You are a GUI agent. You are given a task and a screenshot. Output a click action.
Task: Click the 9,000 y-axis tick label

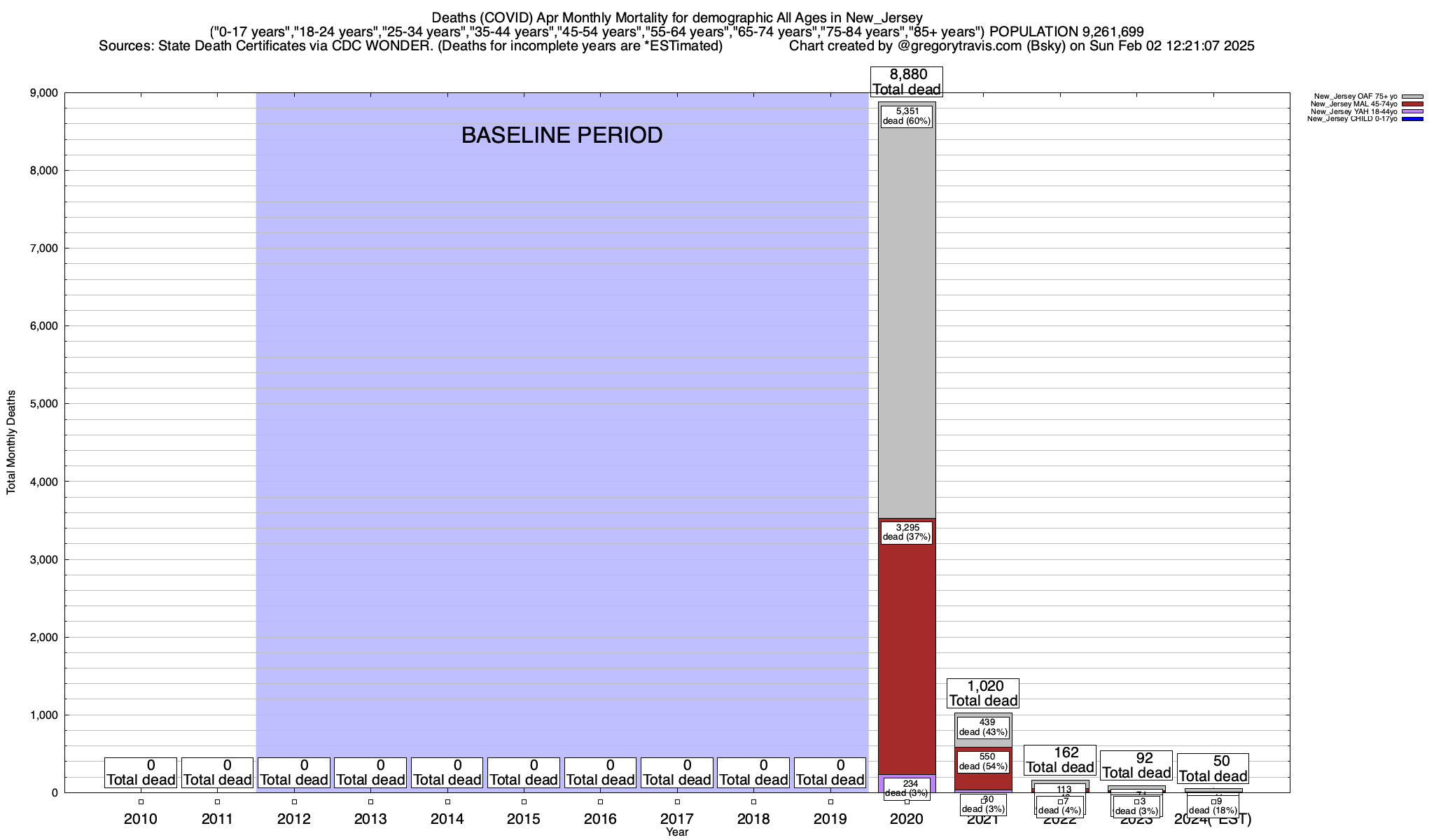(45, 93)
